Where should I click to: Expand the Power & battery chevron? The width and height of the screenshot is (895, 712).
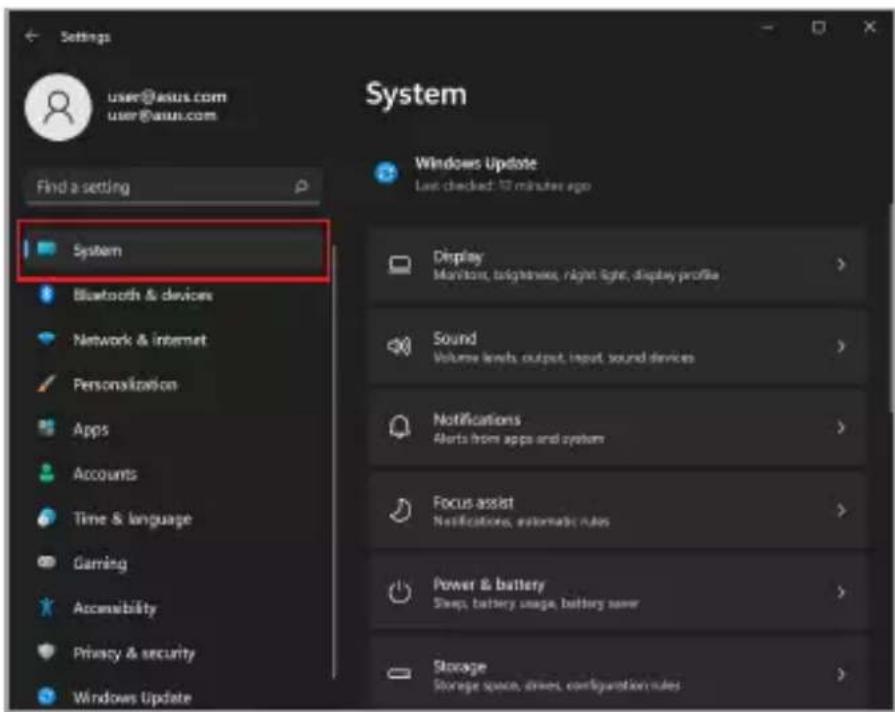coord(841,592)
